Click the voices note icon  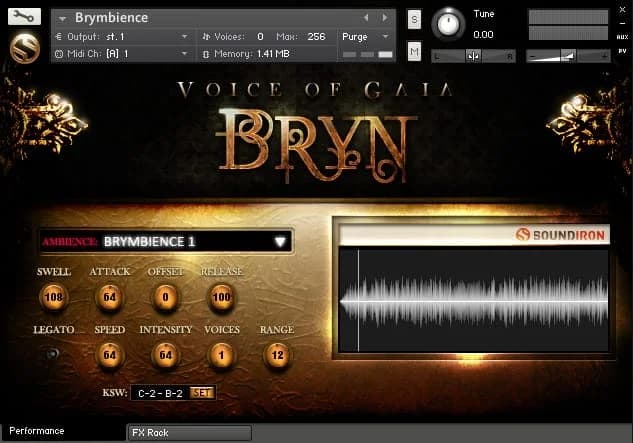[x=206, y=37]
